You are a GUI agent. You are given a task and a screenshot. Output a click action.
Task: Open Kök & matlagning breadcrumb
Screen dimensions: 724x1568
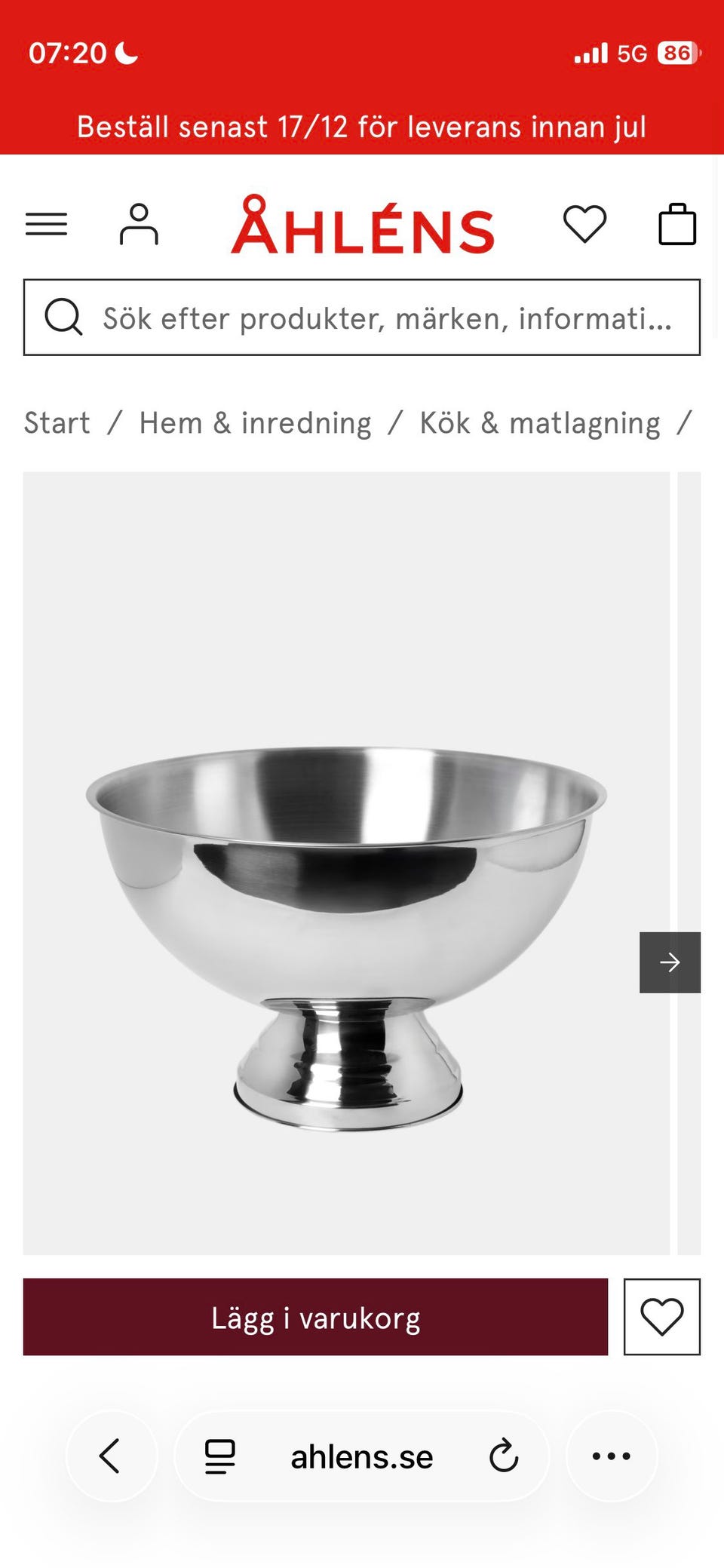[x=540, y=423]
